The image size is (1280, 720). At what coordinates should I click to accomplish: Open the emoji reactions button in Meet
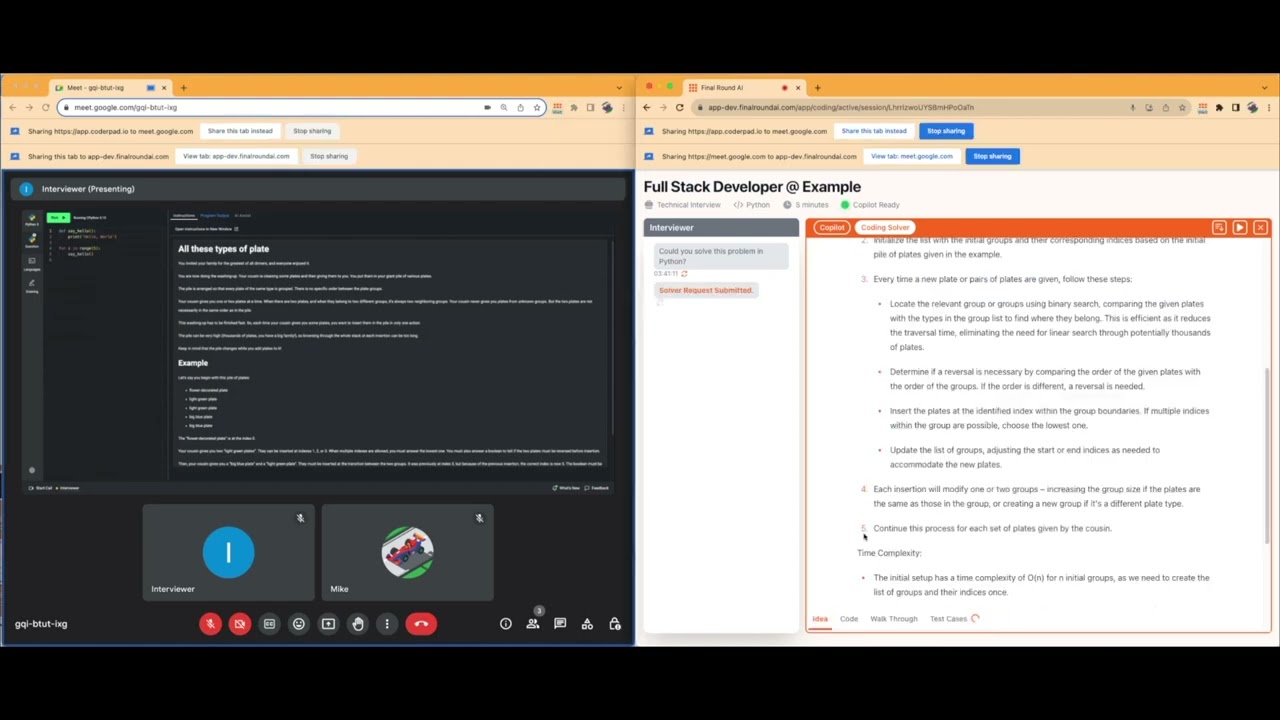click(298, 624)
